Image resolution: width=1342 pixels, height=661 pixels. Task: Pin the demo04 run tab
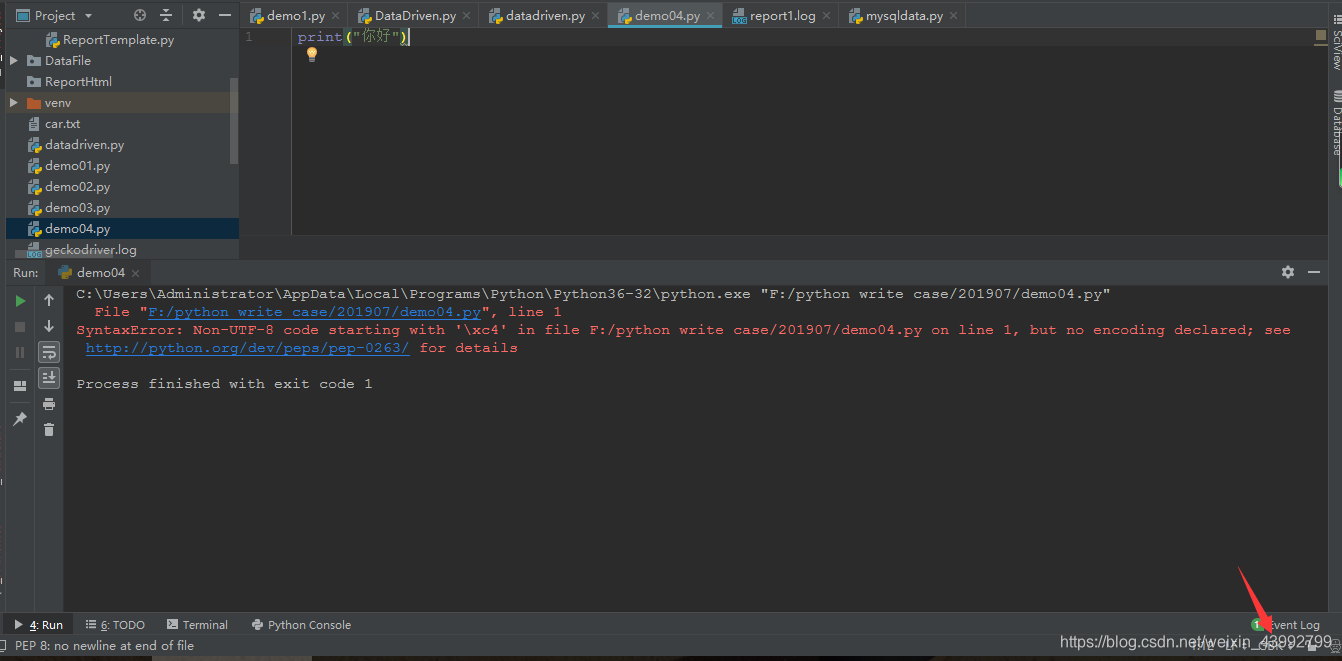point(20,419)
